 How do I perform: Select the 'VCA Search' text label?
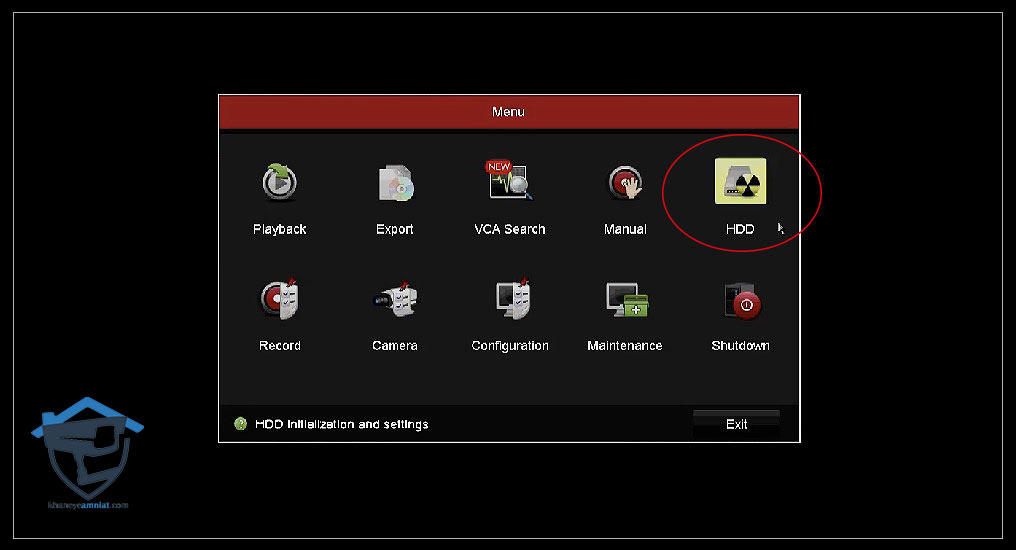pyautogui.click(x=510, y=230)
